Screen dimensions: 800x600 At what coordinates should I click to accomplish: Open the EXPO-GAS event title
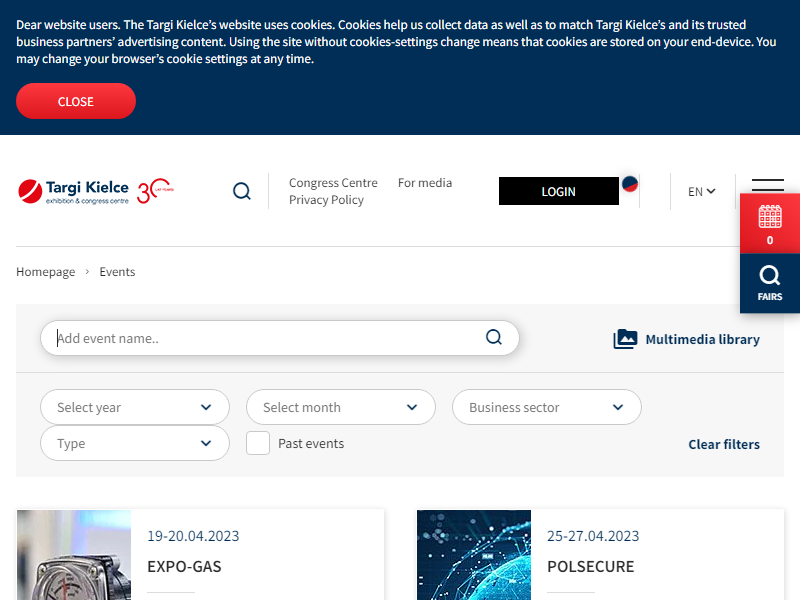click(x=184, y=566)
